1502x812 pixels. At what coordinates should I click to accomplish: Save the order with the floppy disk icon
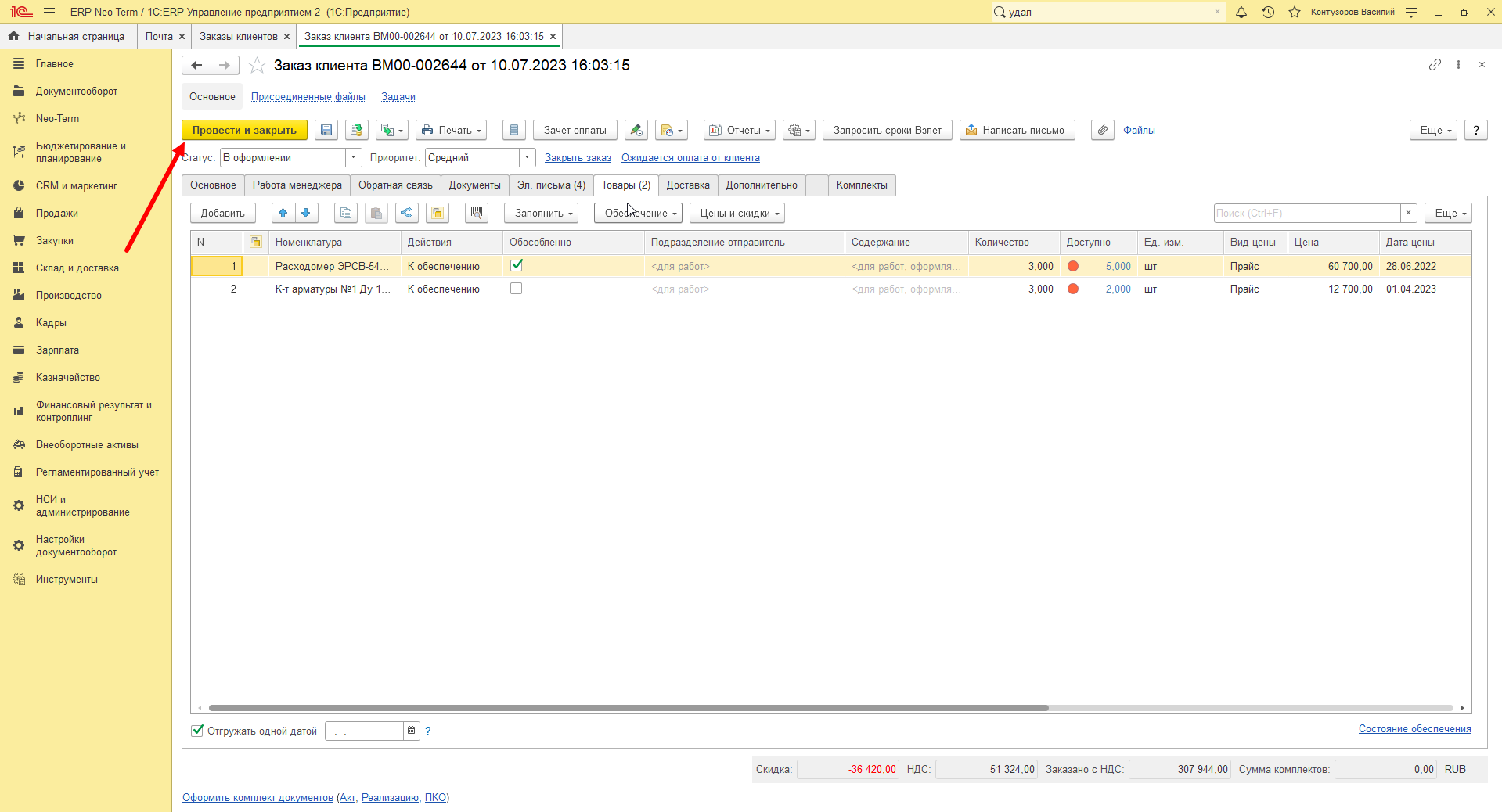(326, 131)
